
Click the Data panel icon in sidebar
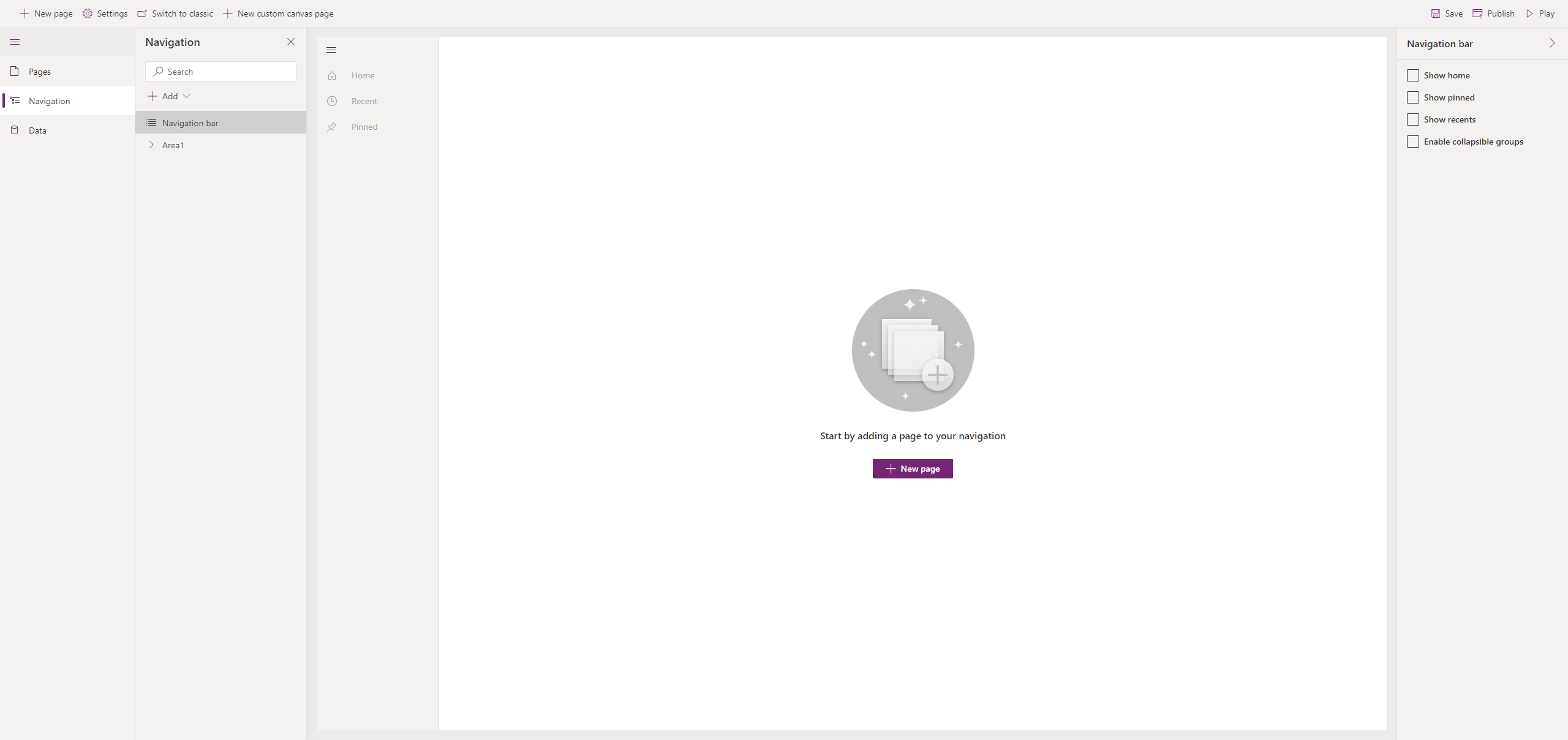click(x=14, y=130)
